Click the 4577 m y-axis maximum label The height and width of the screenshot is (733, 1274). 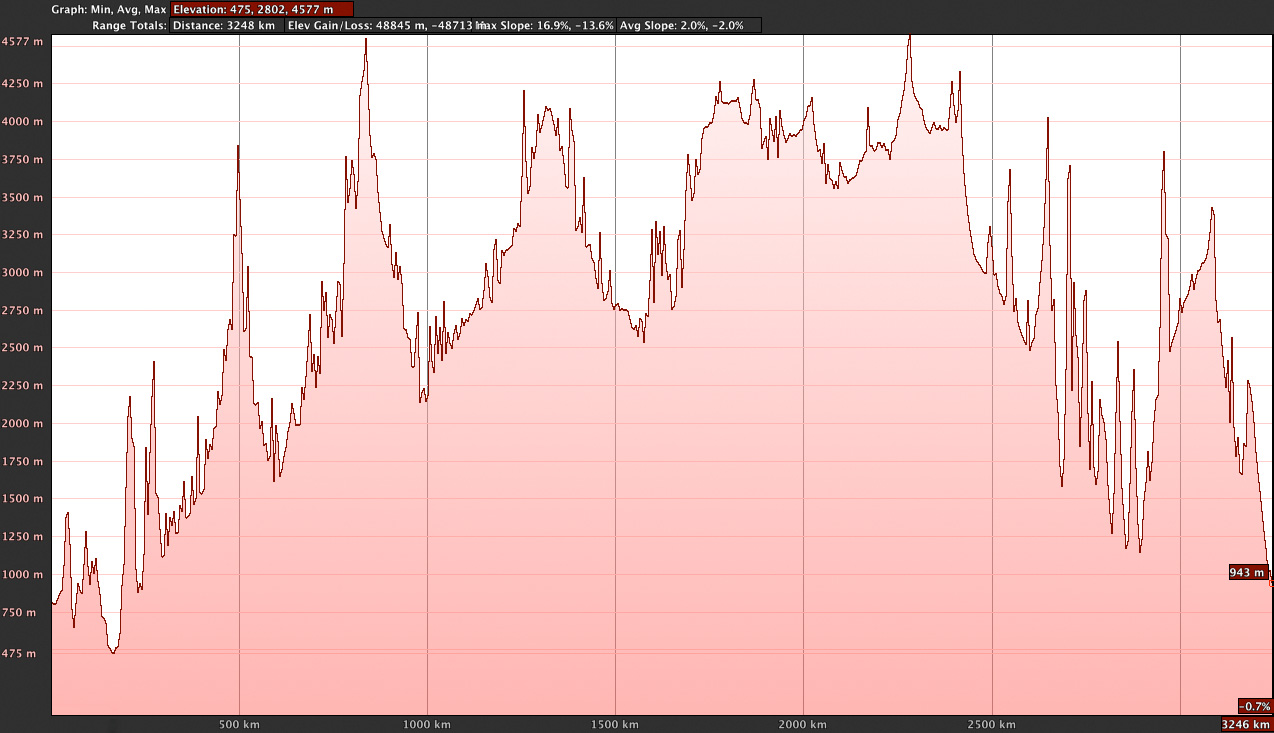[x=22, y=42]
